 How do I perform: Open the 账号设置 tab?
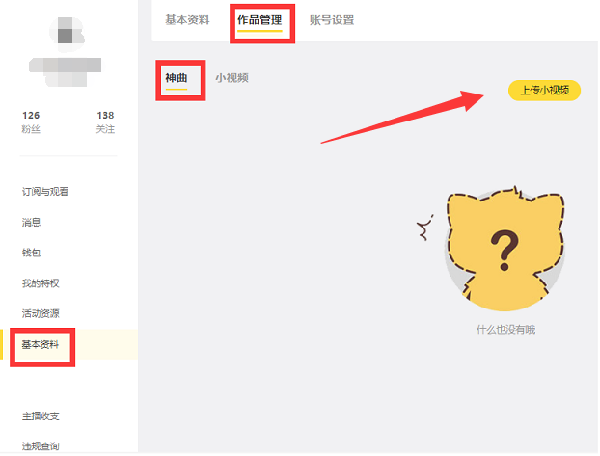pyautogui.click(x=332, y=20)
